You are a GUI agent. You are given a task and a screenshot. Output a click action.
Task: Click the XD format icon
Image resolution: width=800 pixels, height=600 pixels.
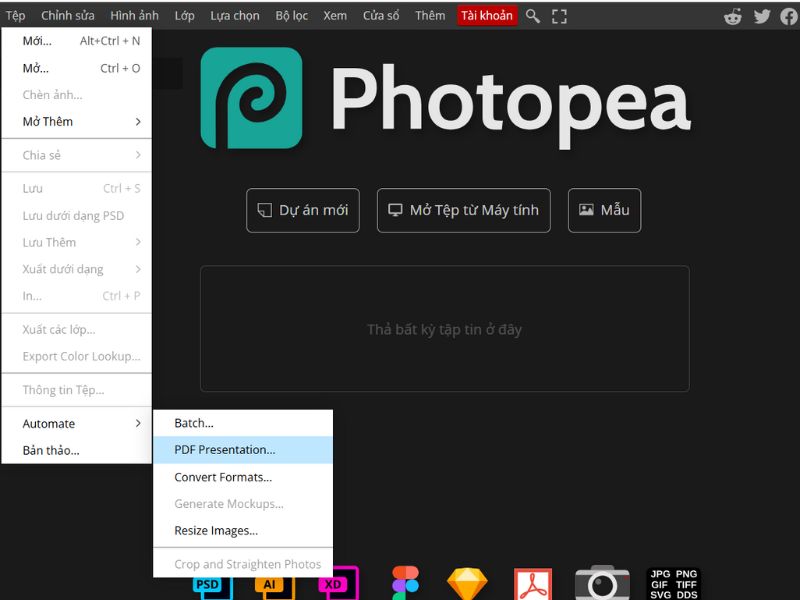pyautogui.click(x=338, y=583)
